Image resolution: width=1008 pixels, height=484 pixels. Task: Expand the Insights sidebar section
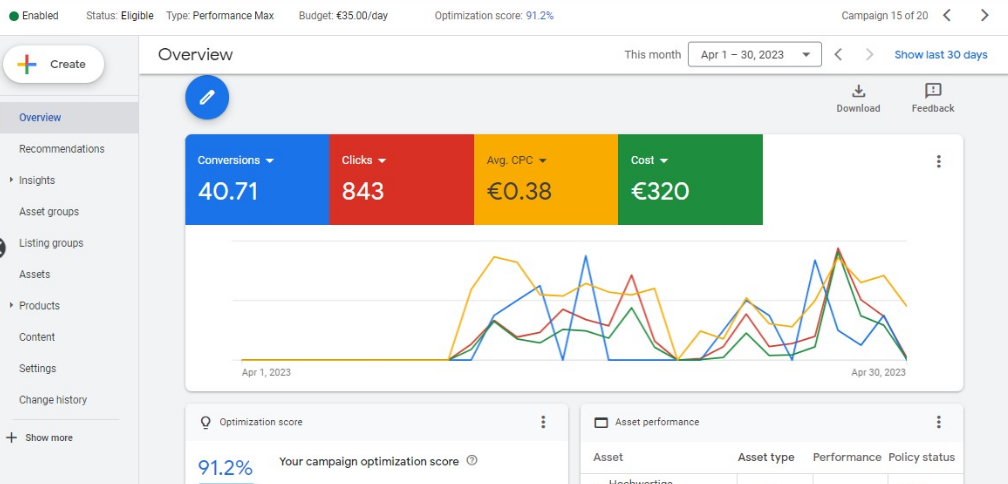11,180
